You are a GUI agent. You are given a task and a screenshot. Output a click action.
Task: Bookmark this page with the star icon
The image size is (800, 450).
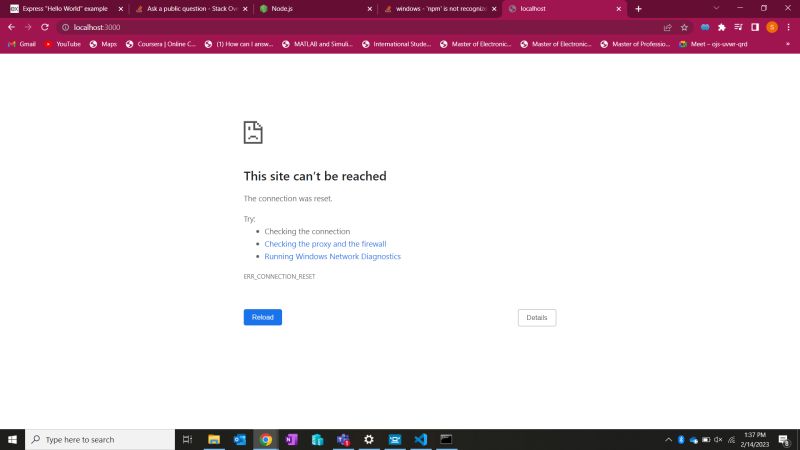pos(684,28)
